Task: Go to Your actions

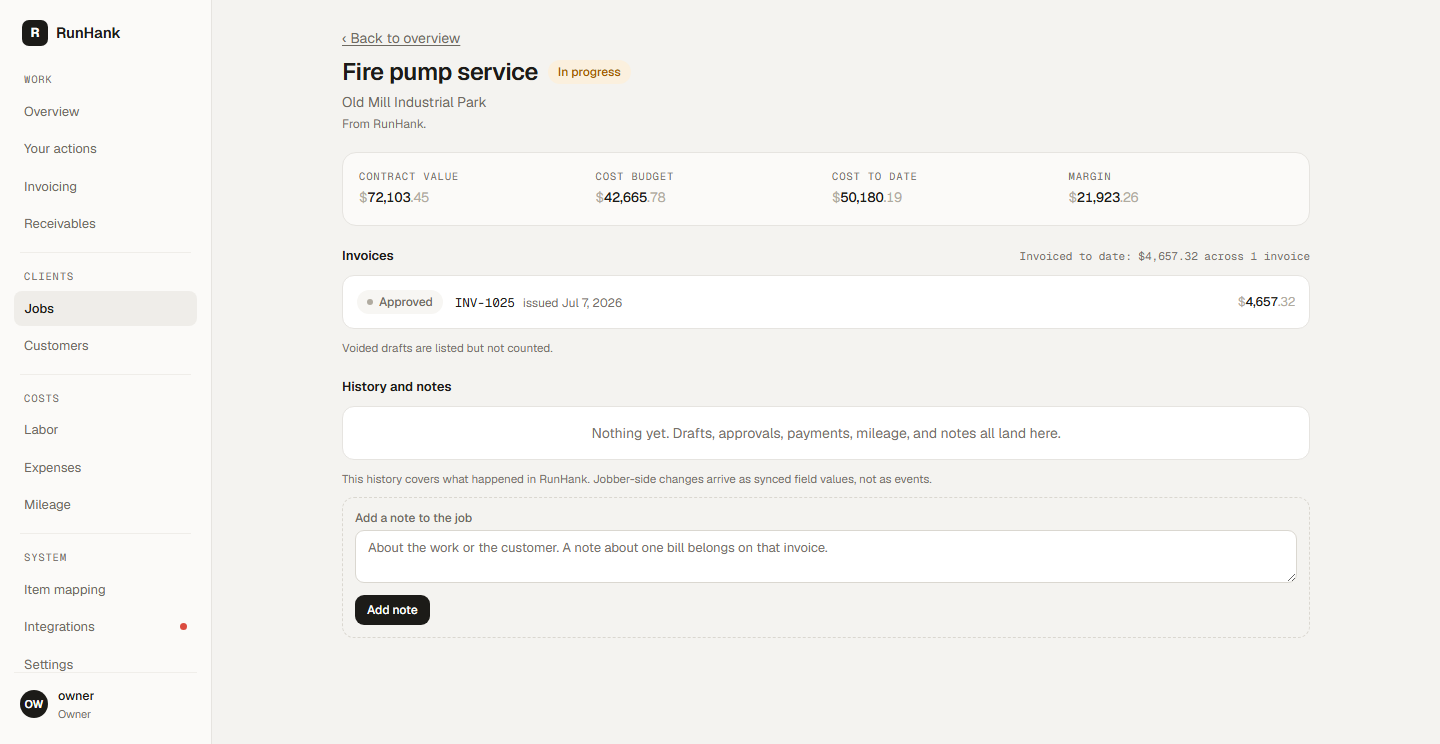Action: [x=105, y=149]
